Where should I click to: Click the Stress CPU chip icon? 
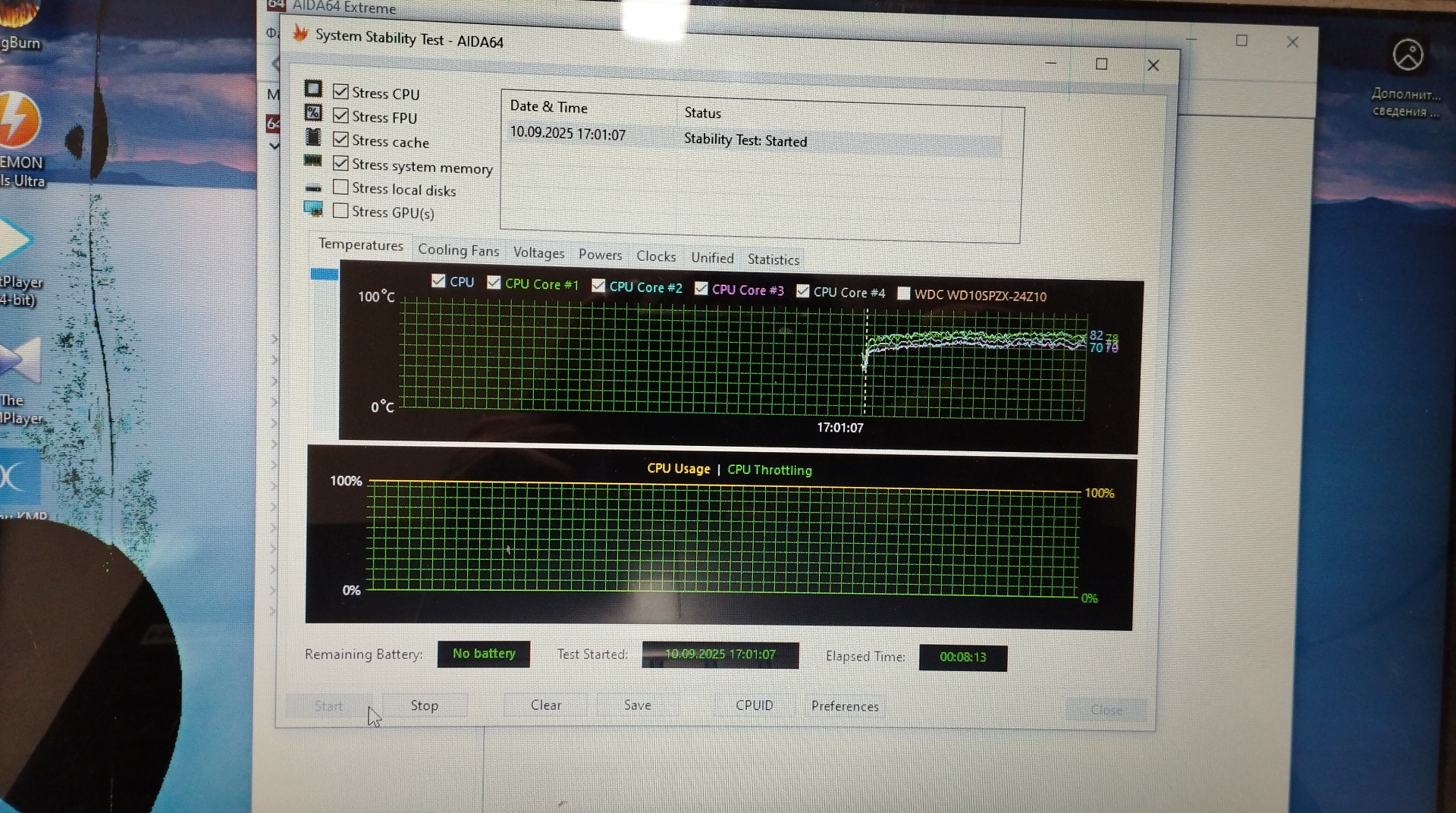coord(312,89)
